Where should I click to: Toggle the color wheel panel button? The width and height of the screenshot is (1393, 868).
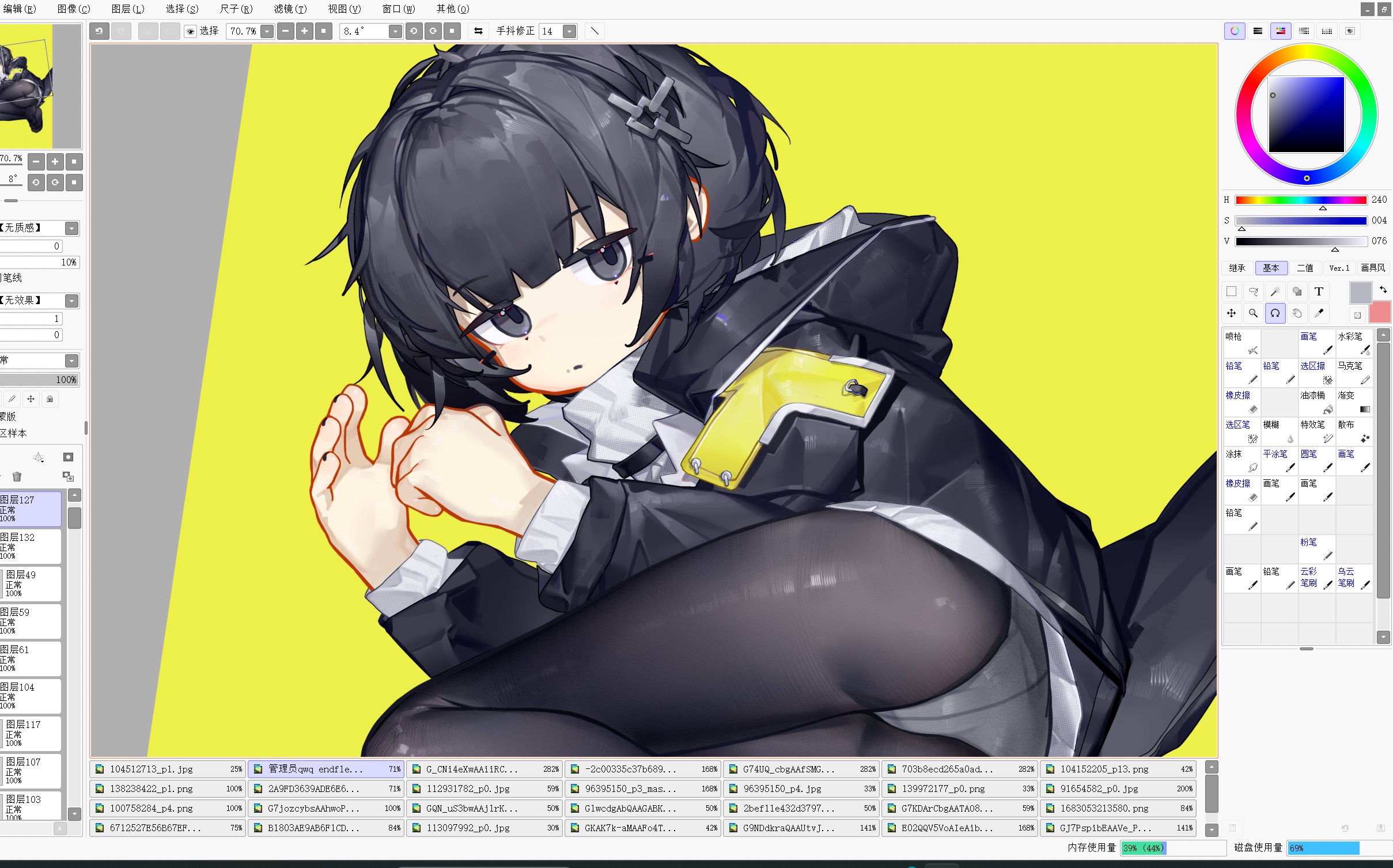1234,31
